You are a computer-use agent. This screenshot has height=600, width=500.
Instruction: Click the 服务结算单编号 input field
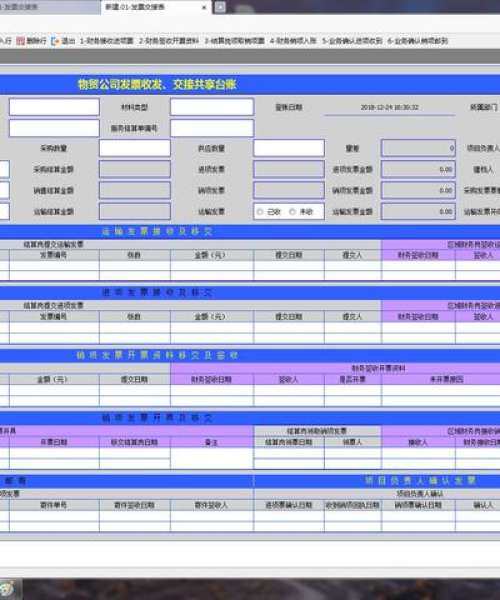pyautogui.click(x=212, y=128)
